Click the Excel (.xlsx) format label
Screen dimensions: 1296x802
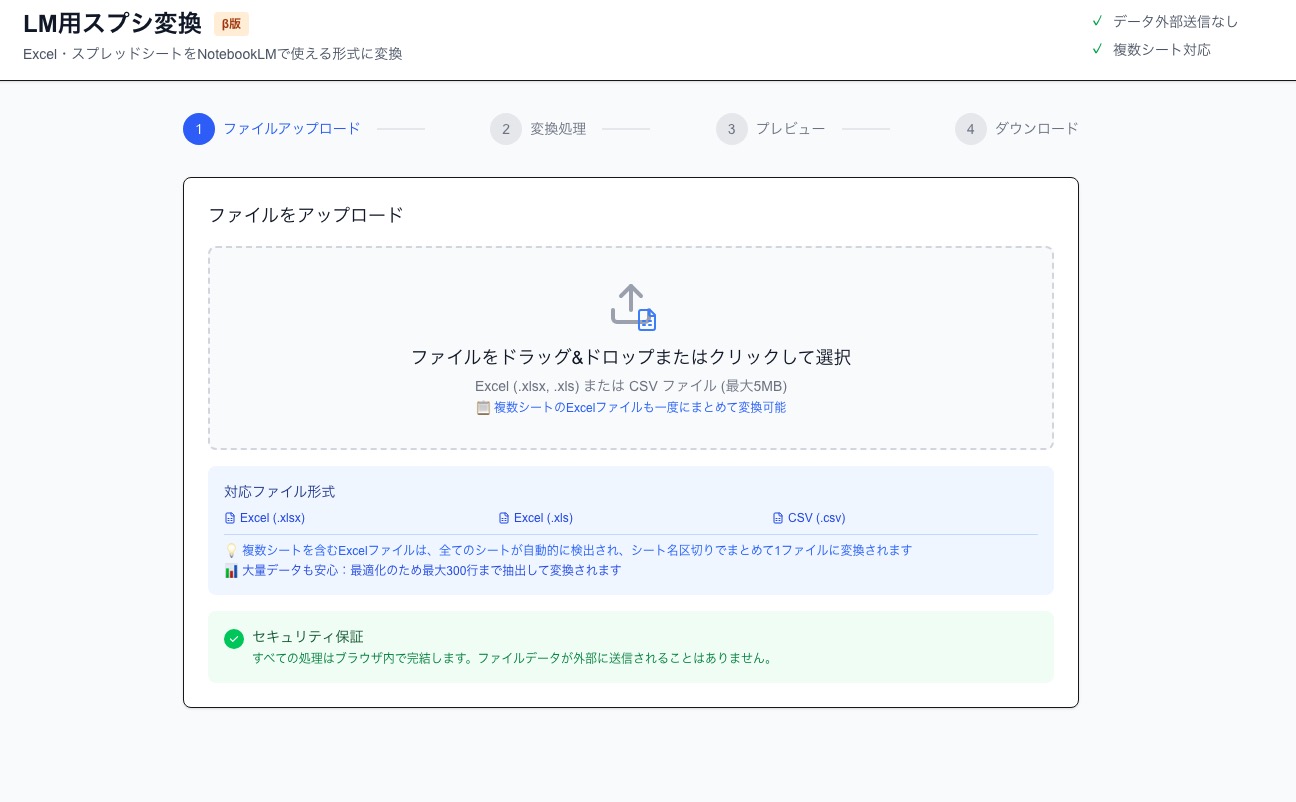[x=272, y=518]
